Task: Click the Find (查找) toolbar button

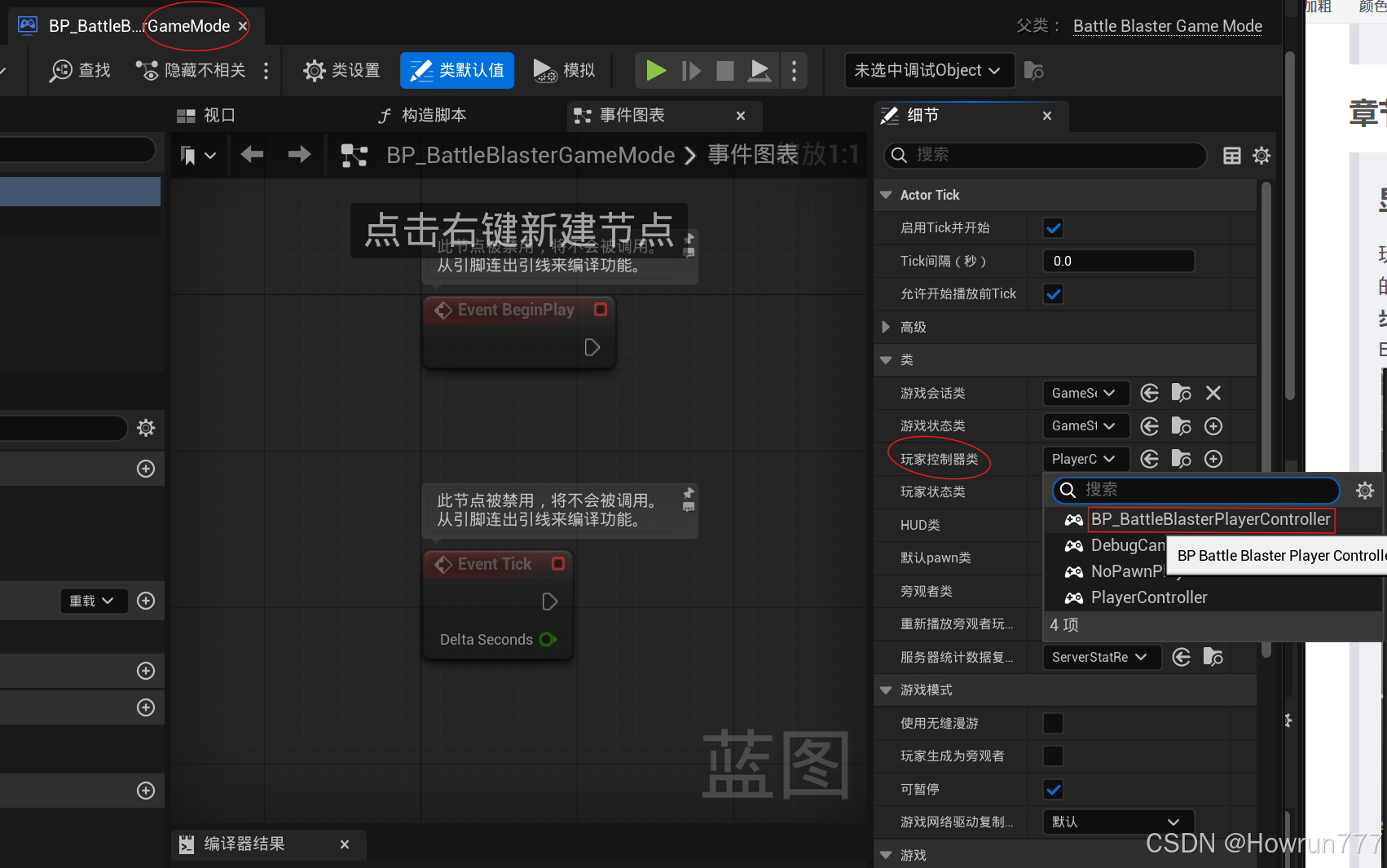Action: click(x=80, y=71)
